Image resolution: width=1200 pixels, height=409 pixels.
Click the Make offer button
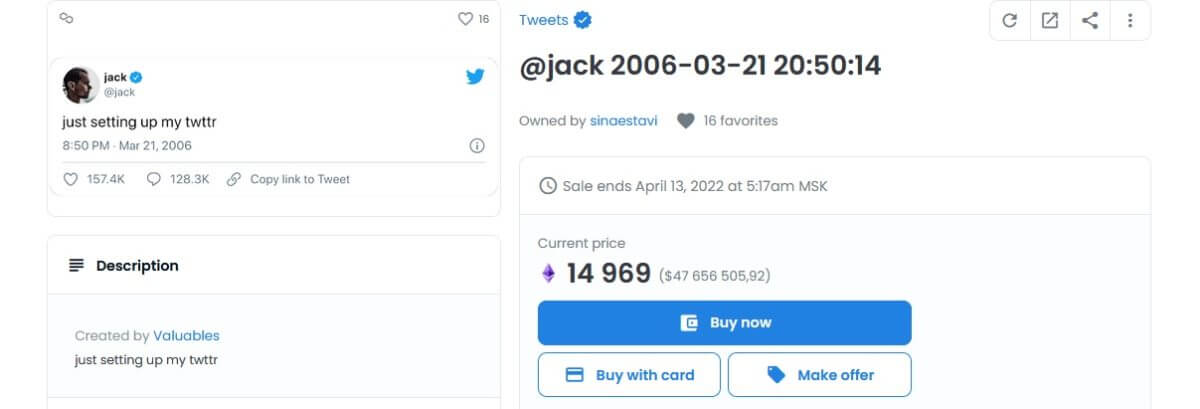click(819, 375)
